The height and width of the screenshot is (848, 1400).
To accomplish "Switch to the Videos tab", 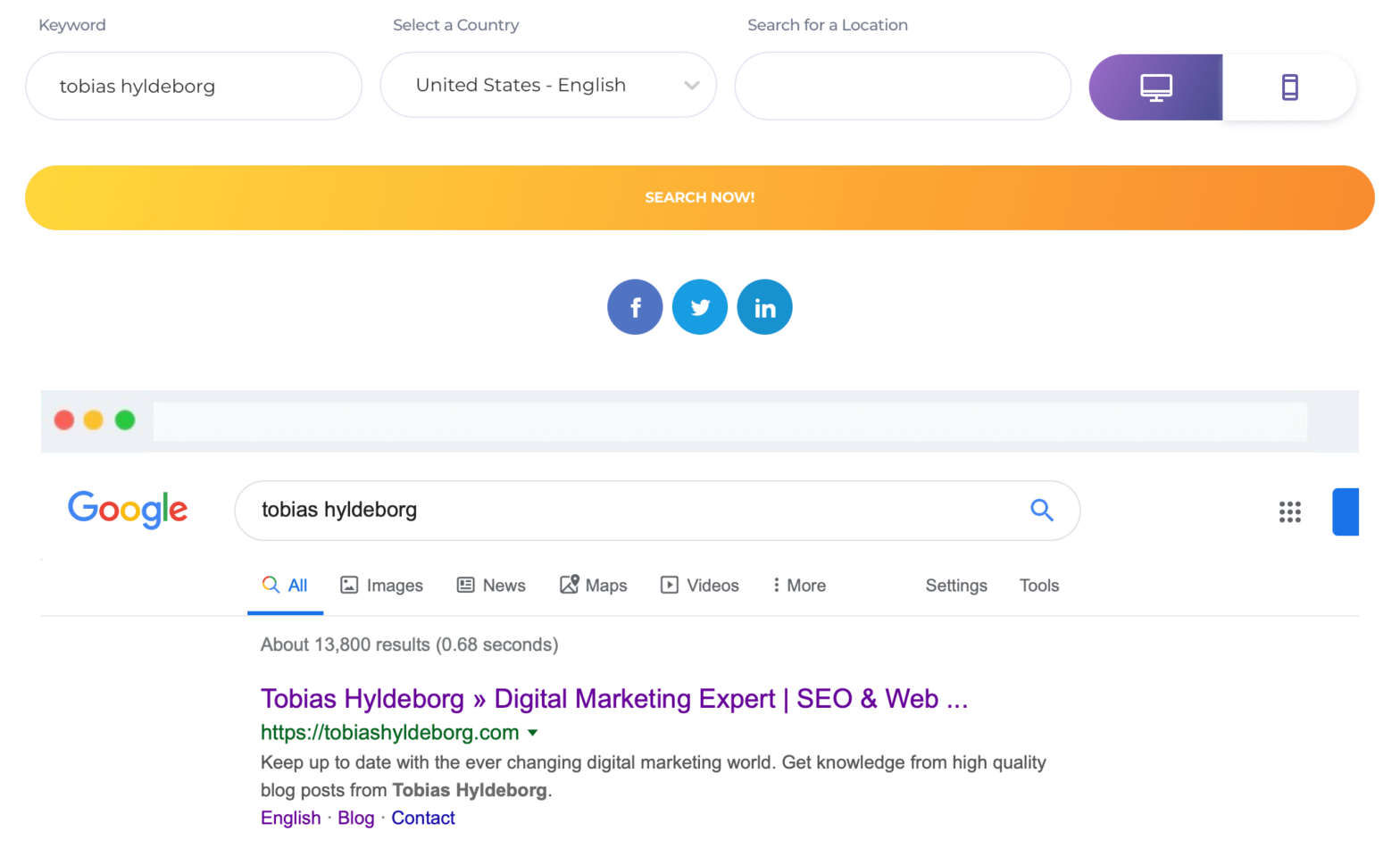I will pos(700,586).
